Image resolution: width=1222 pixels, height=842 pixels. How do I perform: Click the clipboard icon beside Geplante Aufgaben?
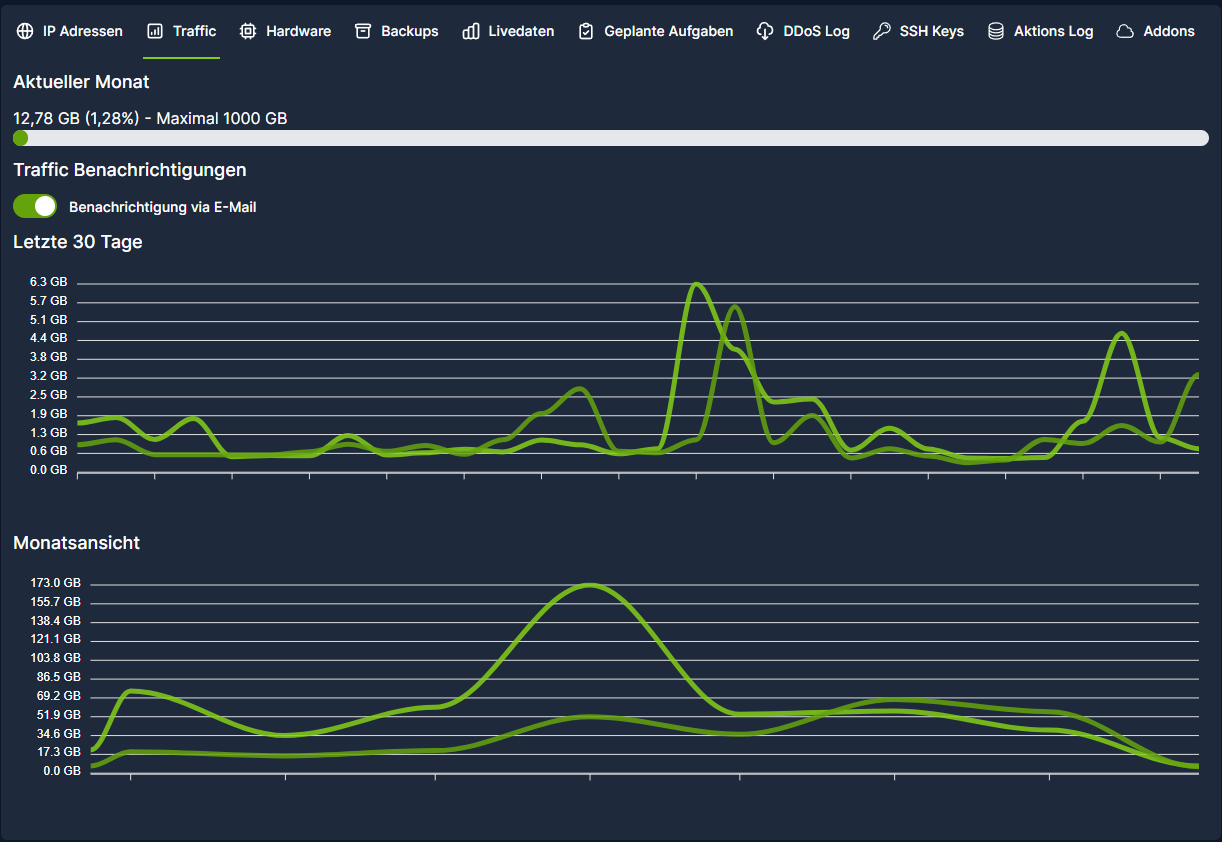tap(586, 31)
